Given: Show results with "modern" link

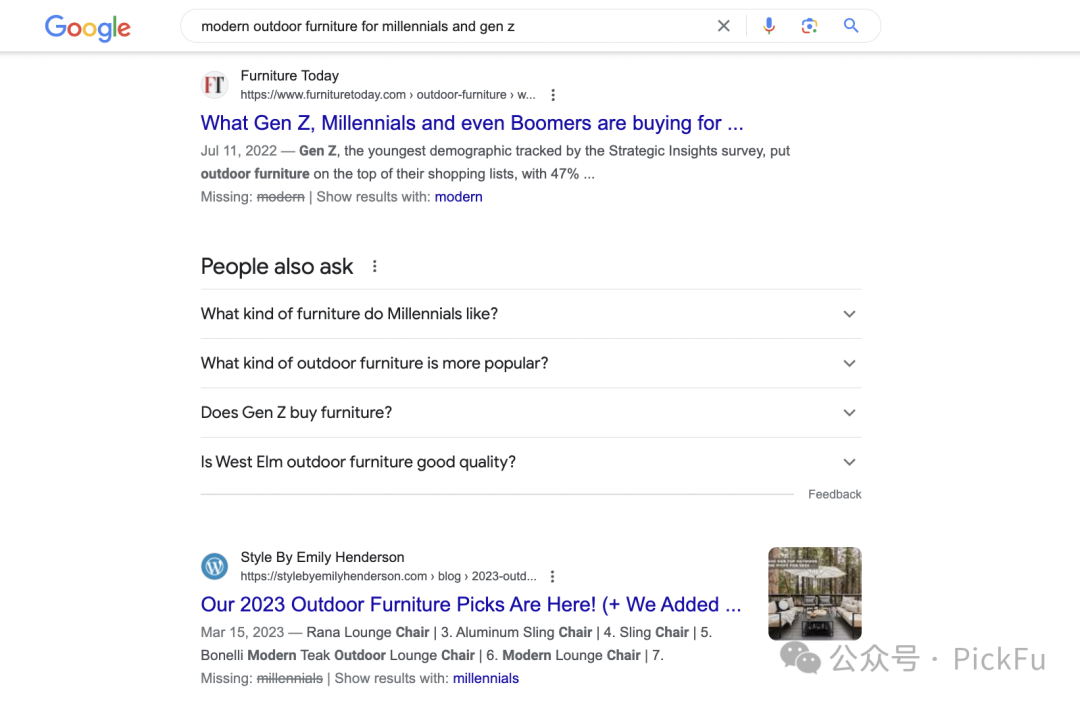Looking at the screenshot, I should point(459,197).
